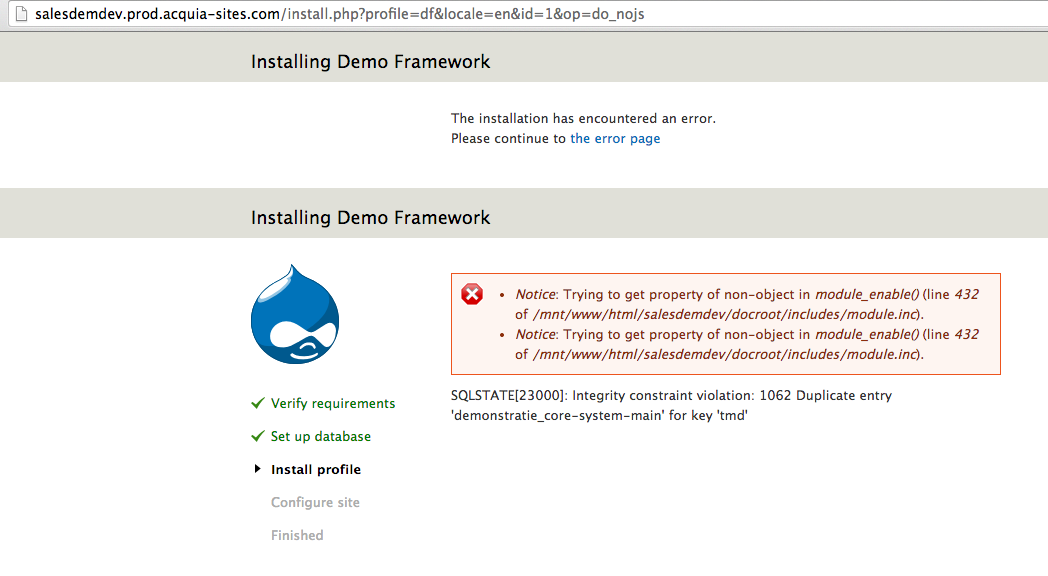Viewport: 1048px width, 576px height.
Task: Click the checkmark beside Set up database
Action: tap(258, 437)
